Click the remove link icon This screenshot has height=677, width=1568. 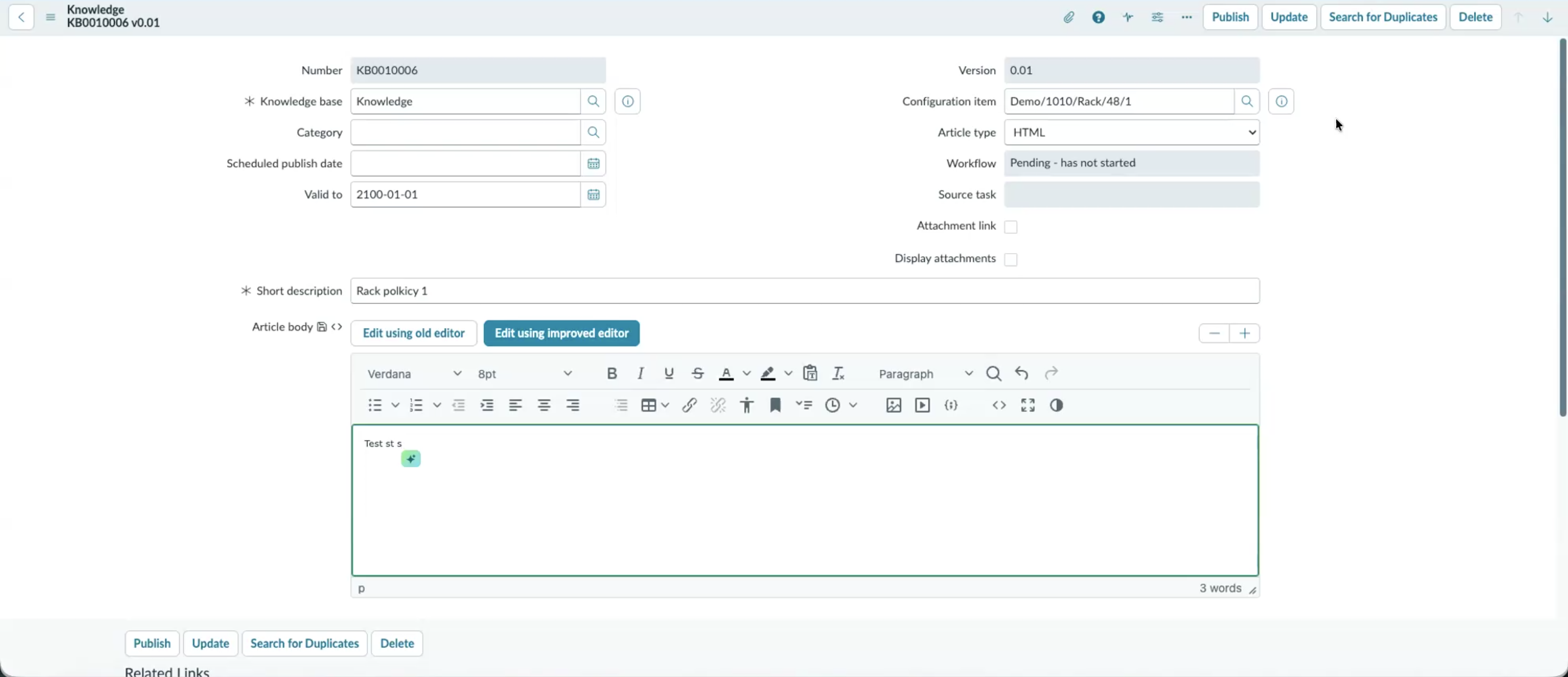(718, 405)
